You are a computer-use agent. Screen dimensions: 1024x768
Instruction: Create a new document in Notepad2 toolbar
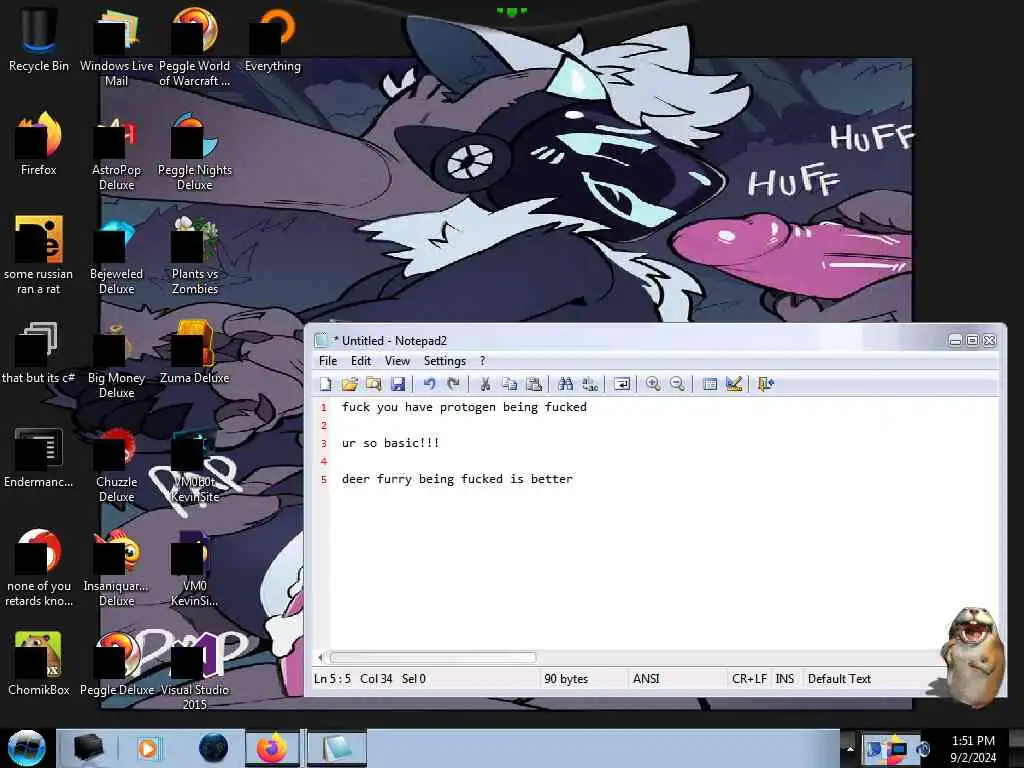coord(325,384)
